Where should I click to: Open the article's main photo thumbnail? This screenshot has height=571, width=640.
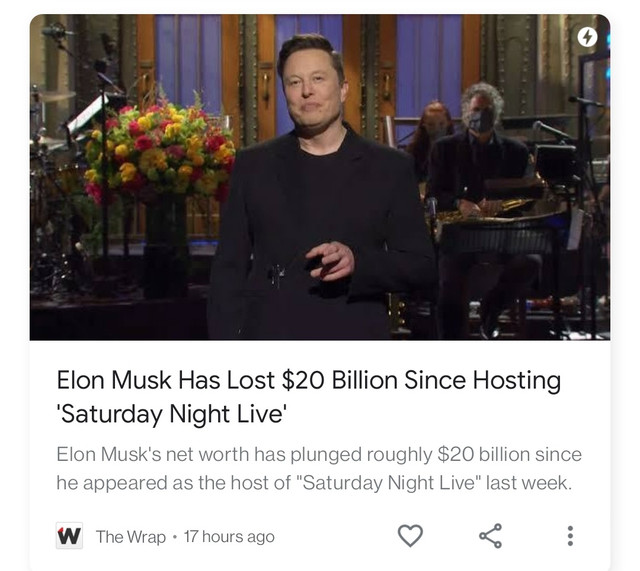[320, 177]
